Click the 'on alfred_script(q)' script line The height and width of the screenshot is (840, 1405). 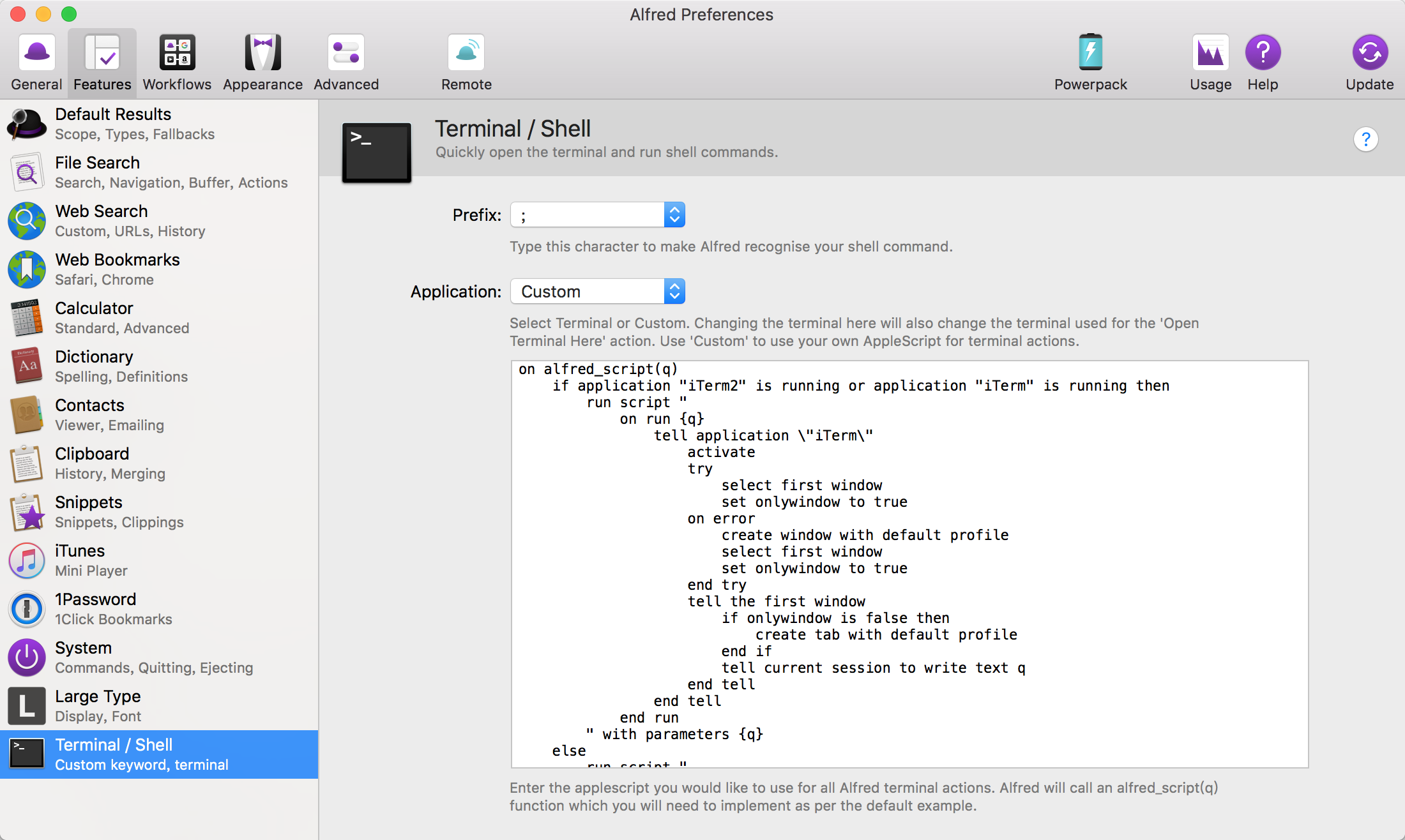[598, 369]
